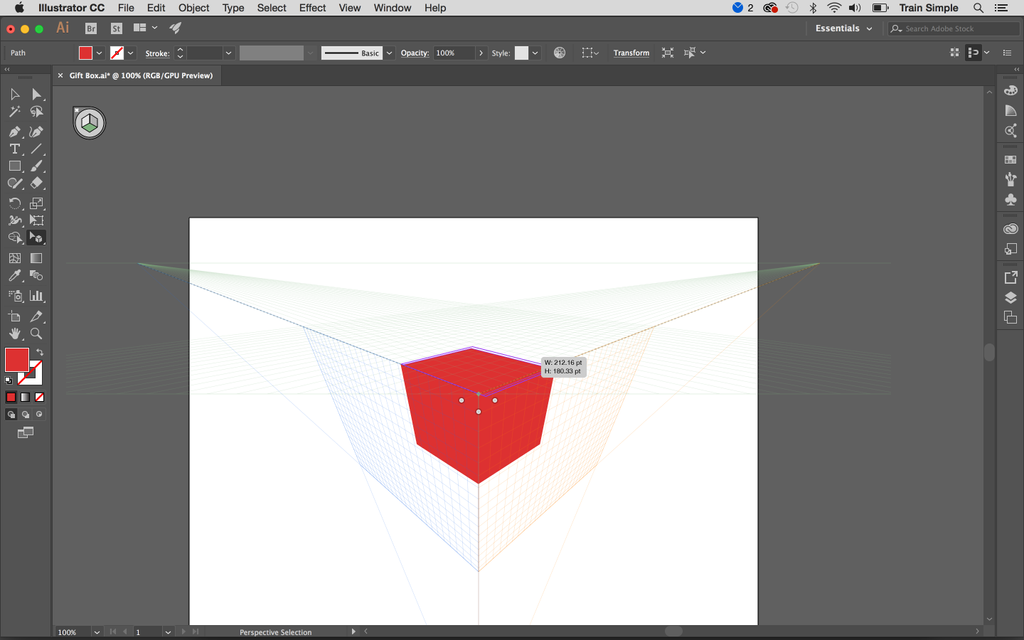Click the plane switching widget compass
The height and width of the screenshot is (640, 1024).
pyautogui.click(x=89, y=122)
